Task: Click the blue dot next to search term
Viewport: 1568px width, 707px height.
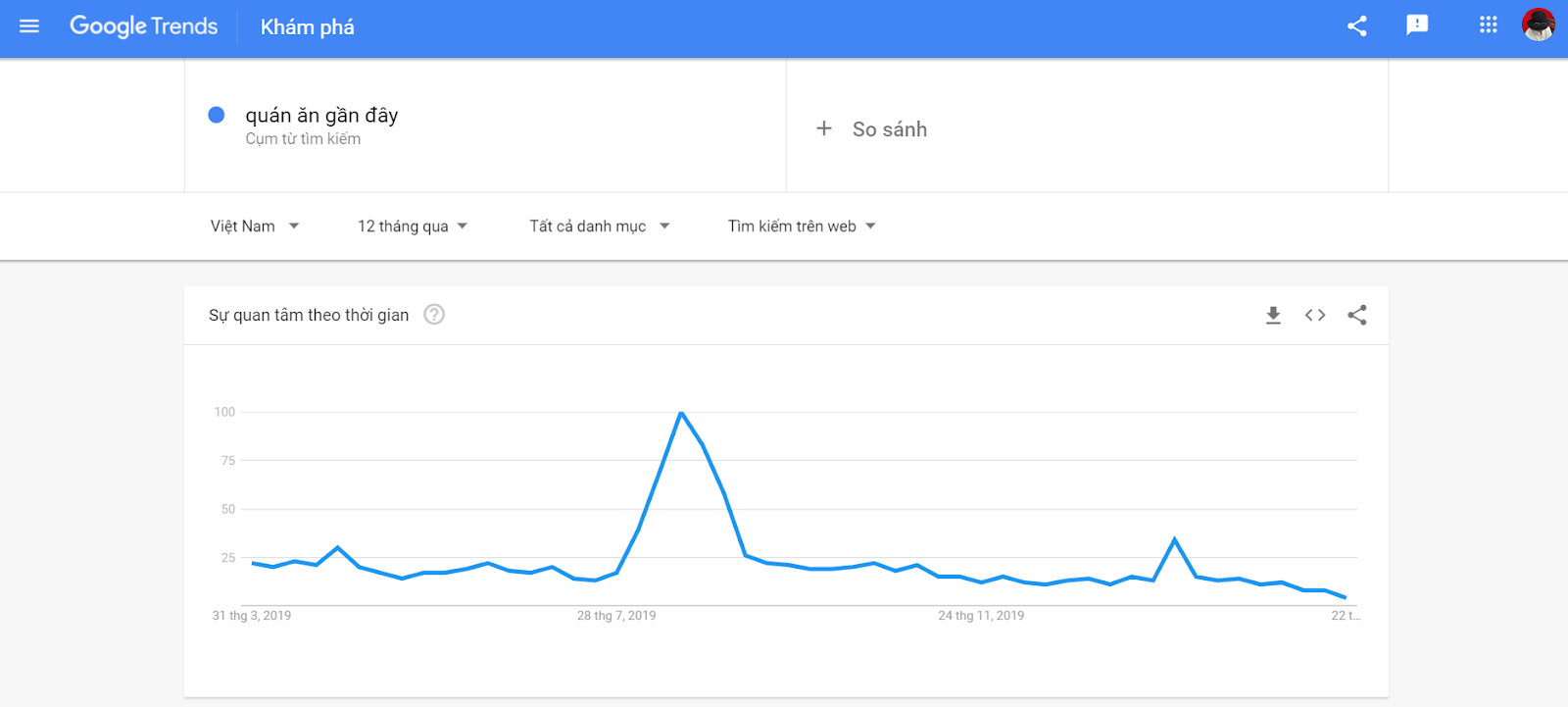Action: (x=217, y=115)
